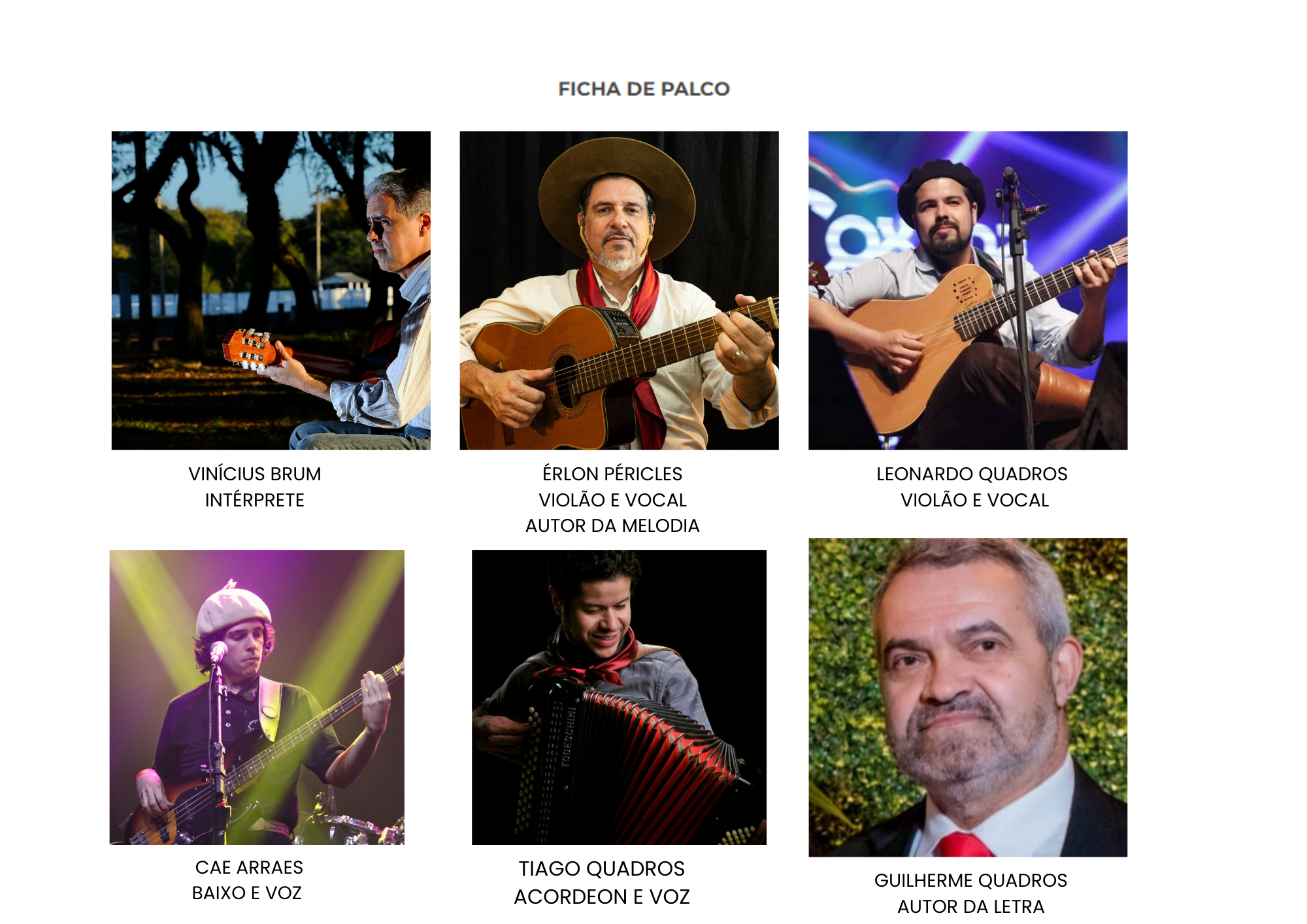Open the Guilherme Quadros portrait photo
The image size is (1307, 924).
(x=968, y=697)
